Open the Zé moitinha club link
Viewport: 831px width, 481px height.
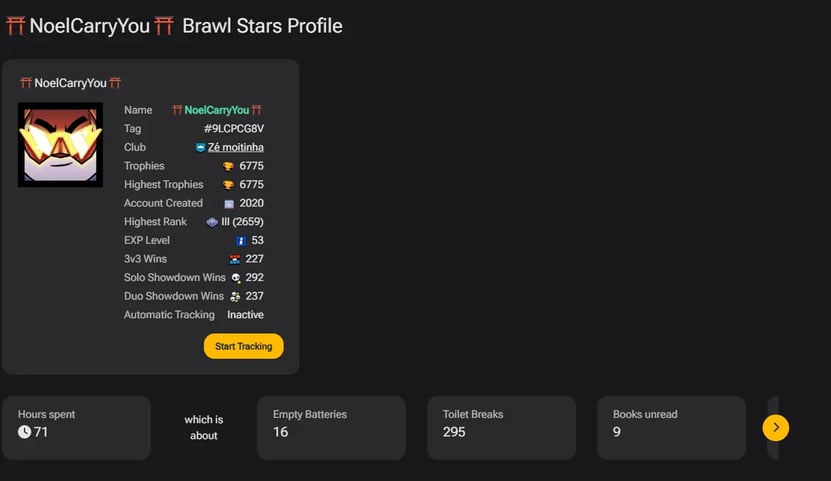click(x=236, y=148)
